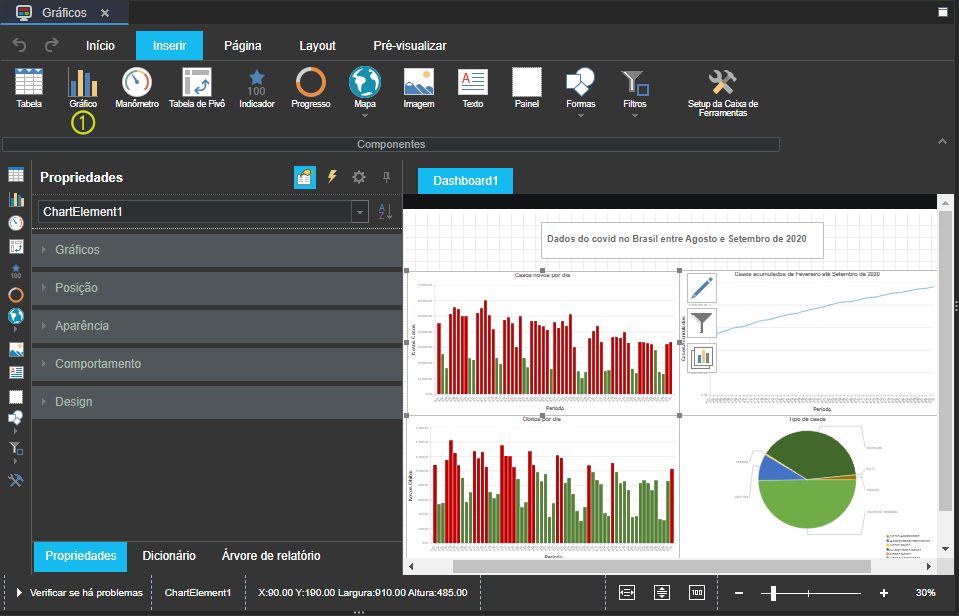Choose the gauge icon in left sidebar

coord(16,223)
